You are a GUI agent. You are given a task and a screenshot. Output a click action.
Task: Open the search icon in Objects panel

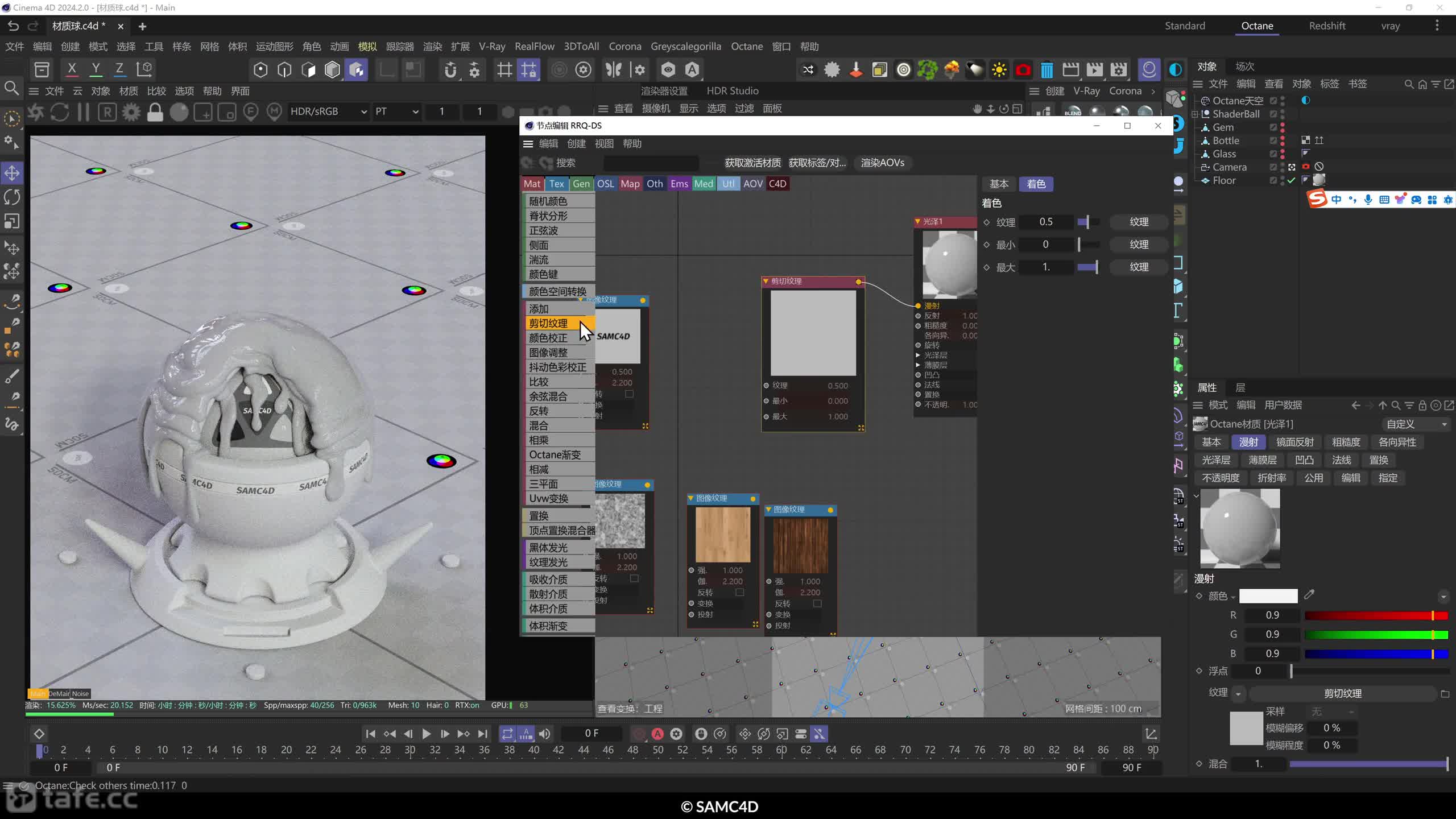[1409, 84]
